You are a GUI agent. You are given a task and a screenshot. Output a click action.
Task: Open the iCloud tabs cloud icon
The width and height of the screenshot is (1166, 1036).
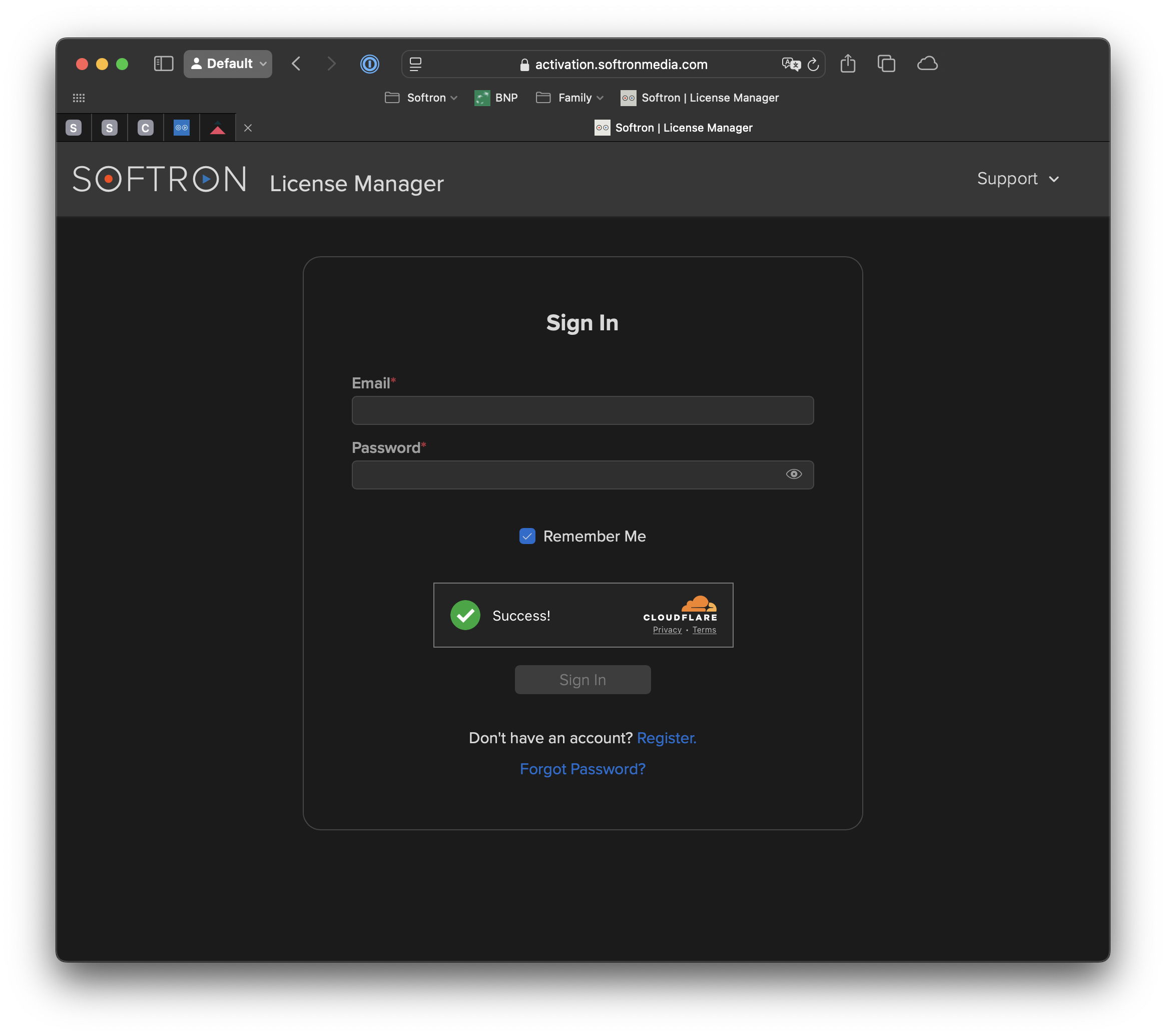927,64
